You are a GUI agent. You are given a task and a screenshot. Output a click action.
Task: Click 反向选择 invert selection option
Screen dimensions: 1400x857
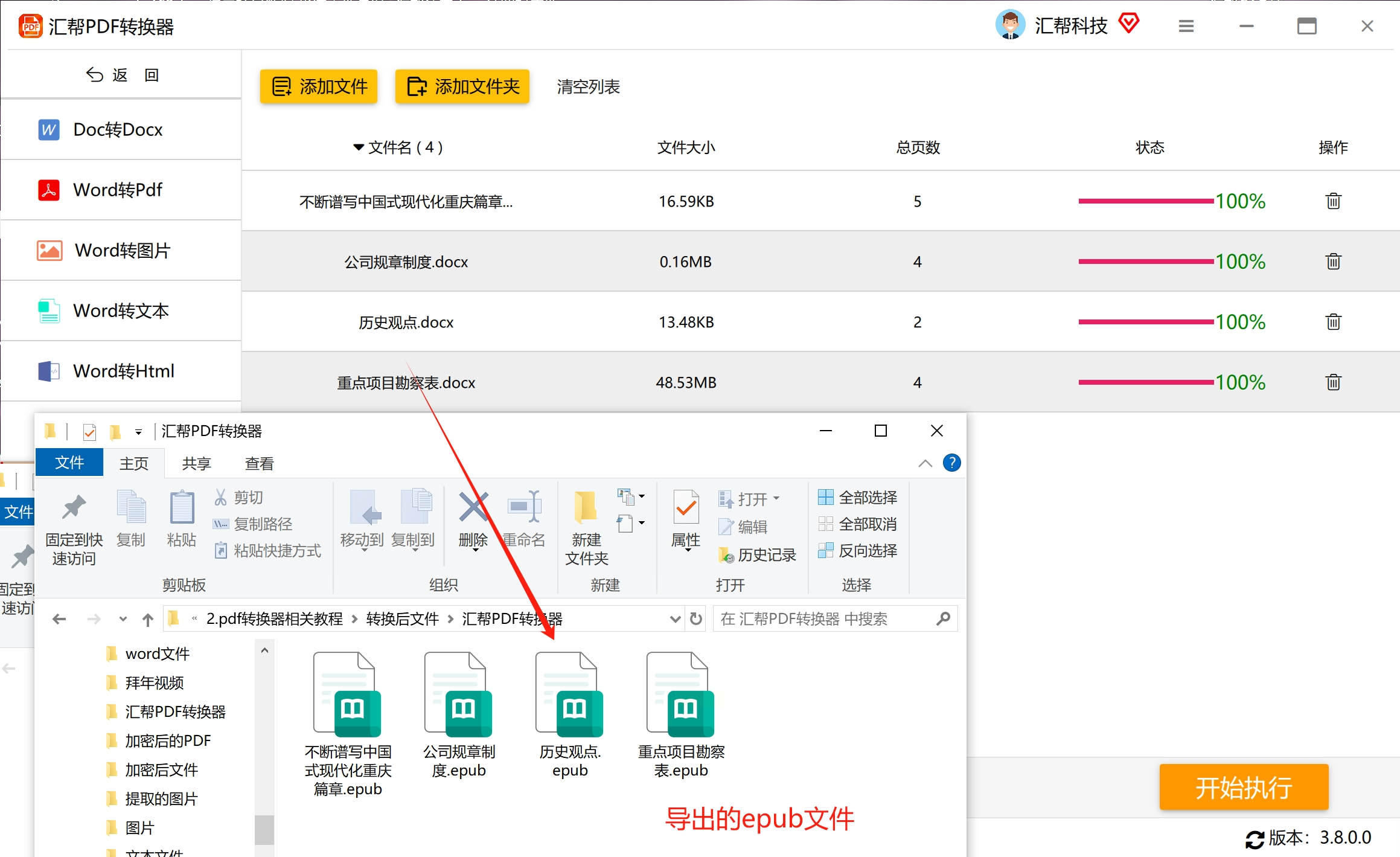pos(857,551)
